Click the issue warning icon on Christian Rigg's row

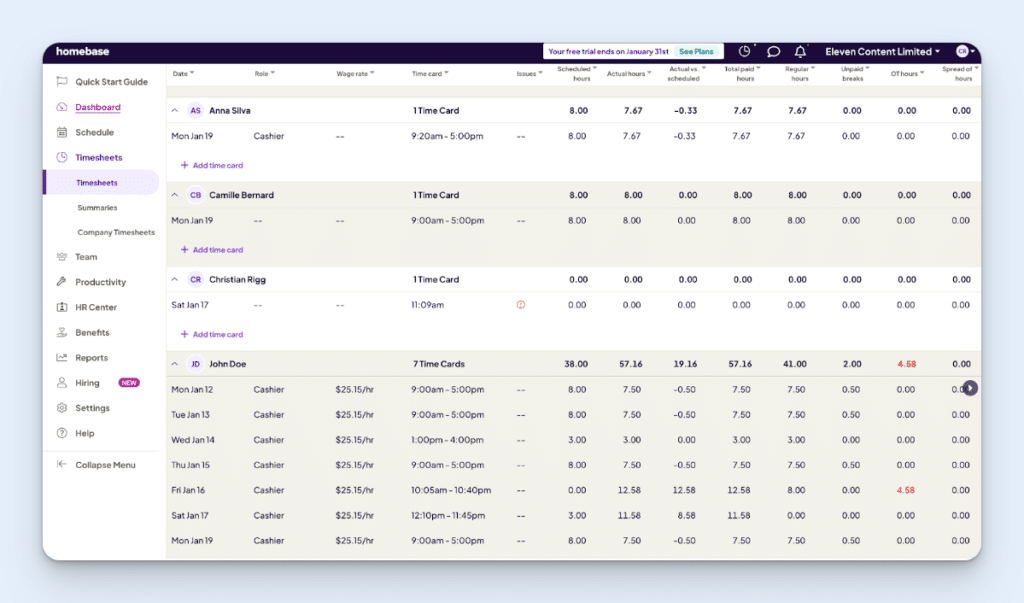tap(519, 305)
